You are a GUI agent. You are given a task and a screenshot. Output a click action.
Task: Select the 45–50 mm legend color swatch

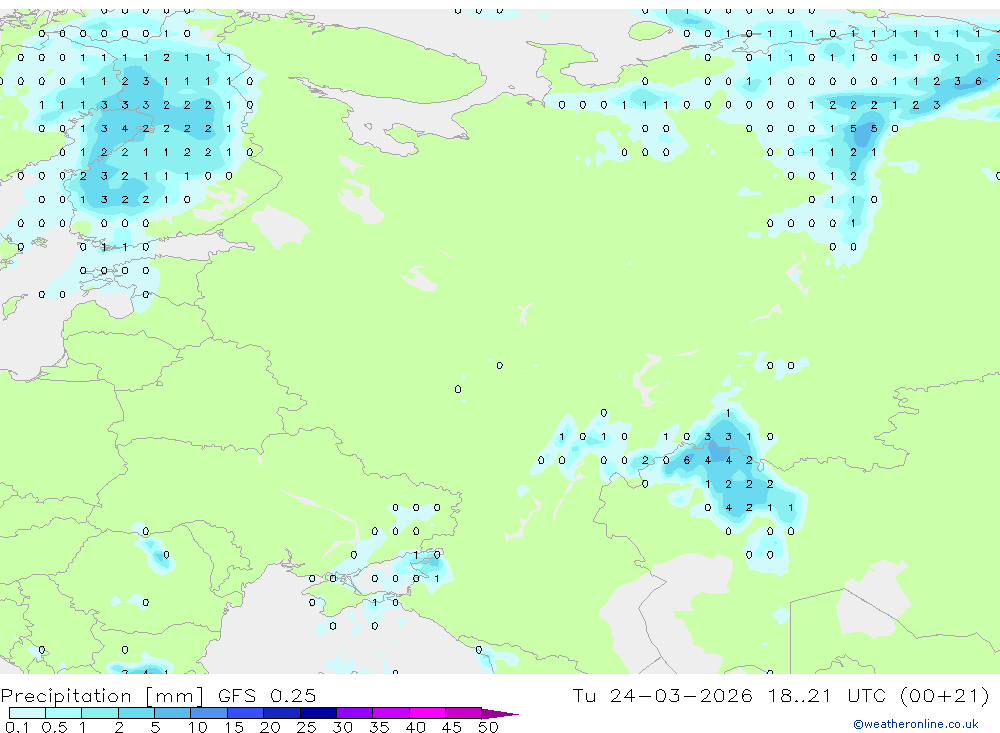coord(464,713)
